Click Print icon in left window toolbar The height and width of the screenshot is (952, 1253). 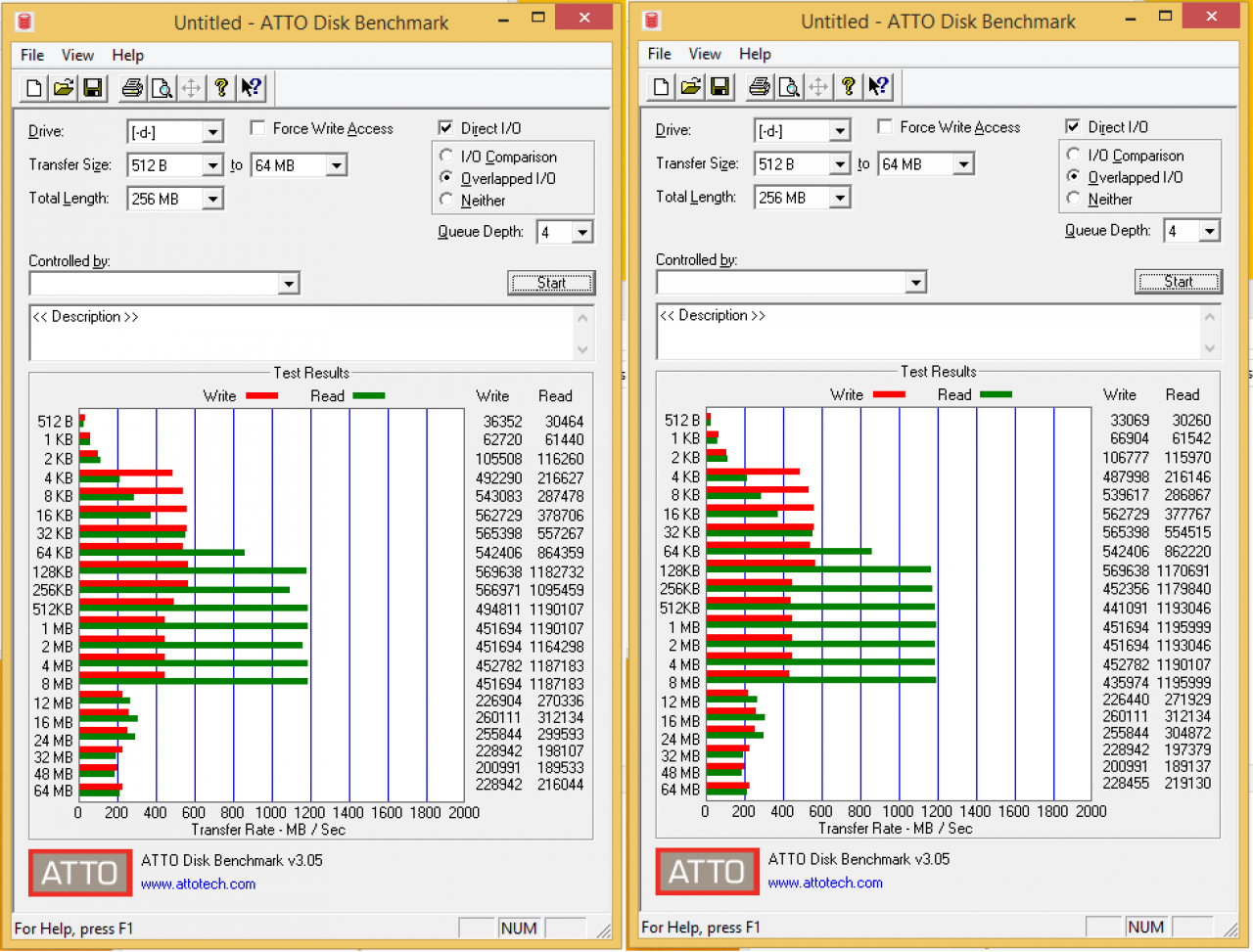tap(132, 88)
